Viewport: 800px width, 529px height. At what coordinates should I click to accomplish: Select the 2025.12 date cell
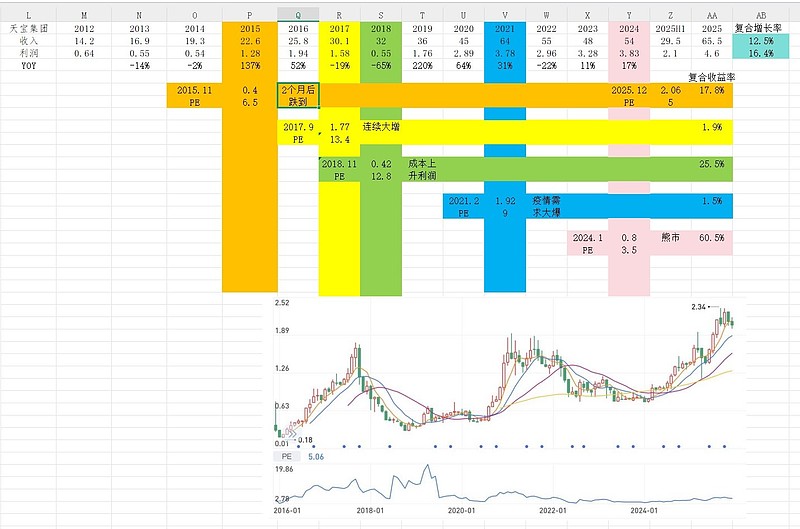(629, 90)
